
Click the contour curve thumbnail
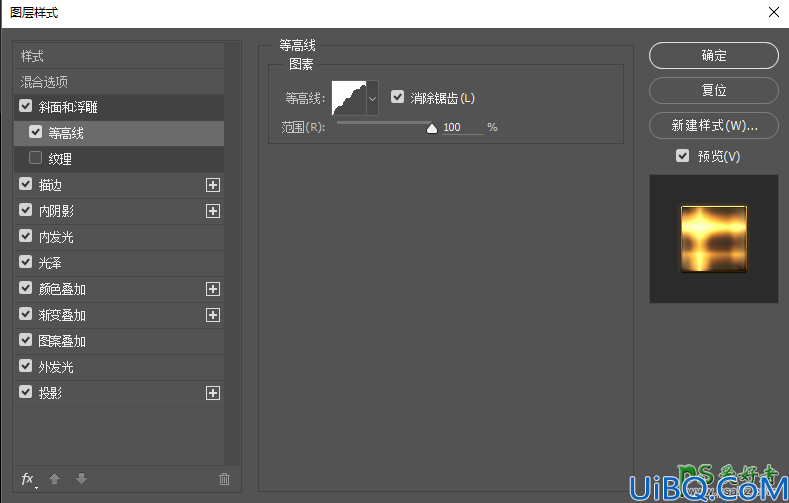click(x=349, y=98)
